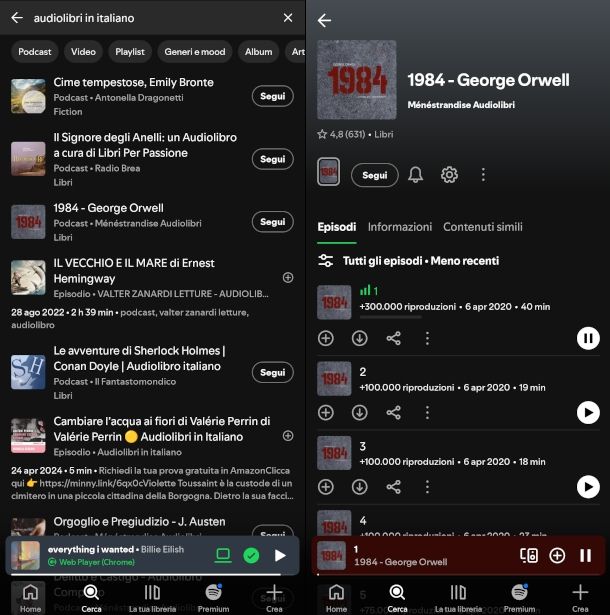Add Cambiare l'acqua ai fiori episode to library
Image resolution: width=610 pixels, height=615 pixels.
click(x=288, y=436)
